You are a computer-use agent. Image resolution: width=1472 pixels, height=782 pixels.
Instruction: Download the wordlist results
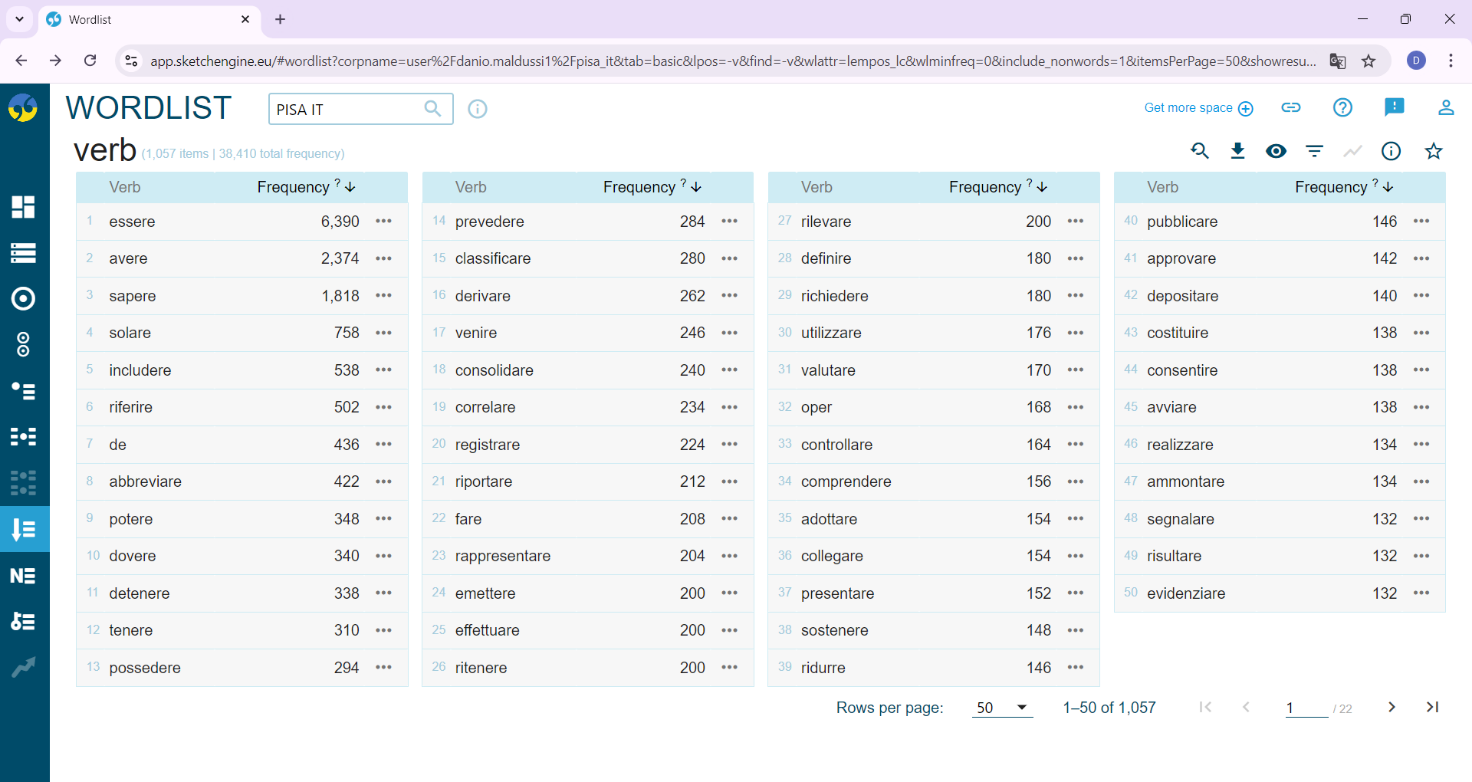tap(1238, 151)
